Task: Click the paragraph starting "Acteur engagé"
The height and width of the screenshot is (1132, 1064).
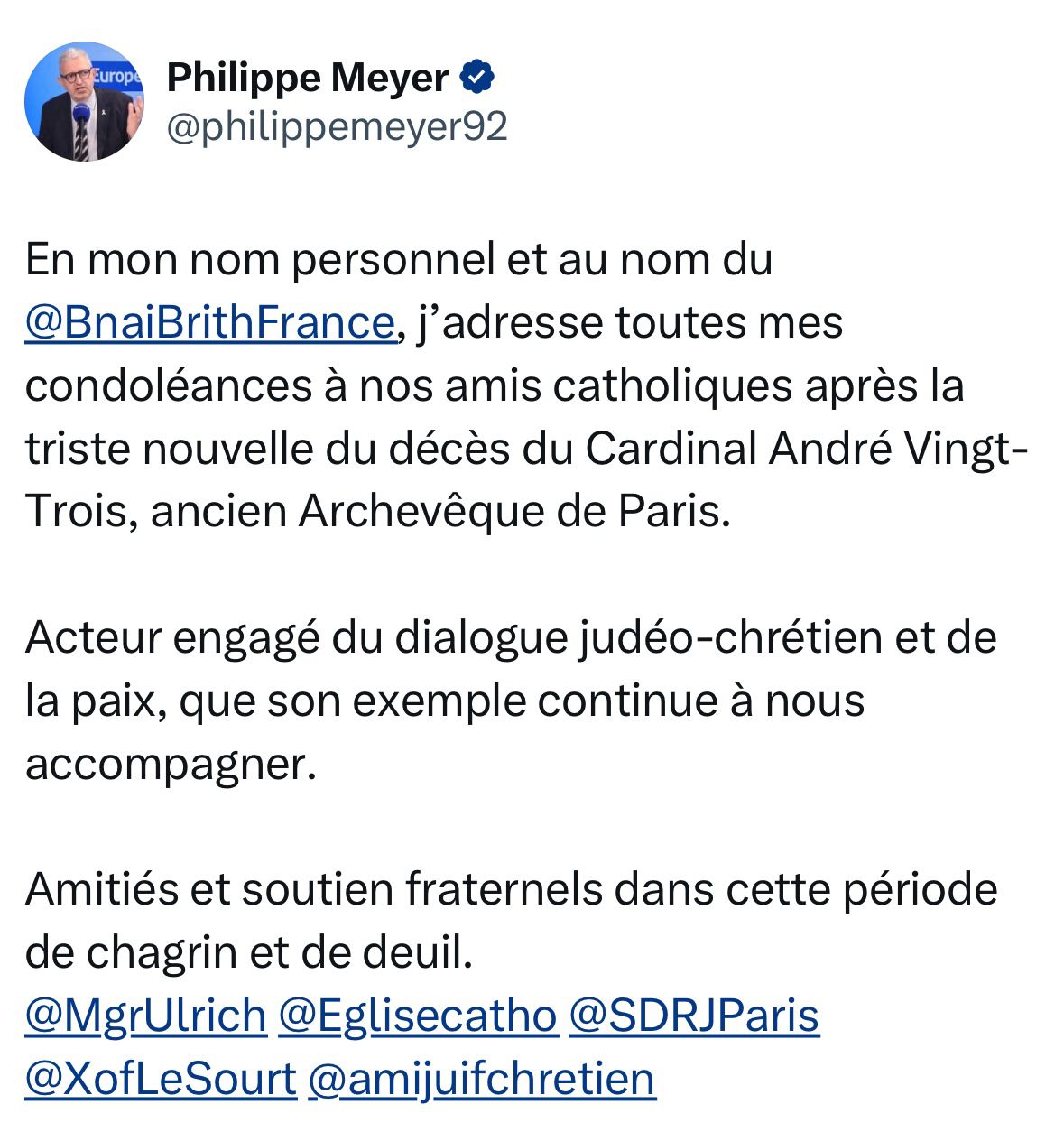Action: [x=511, y=701]
